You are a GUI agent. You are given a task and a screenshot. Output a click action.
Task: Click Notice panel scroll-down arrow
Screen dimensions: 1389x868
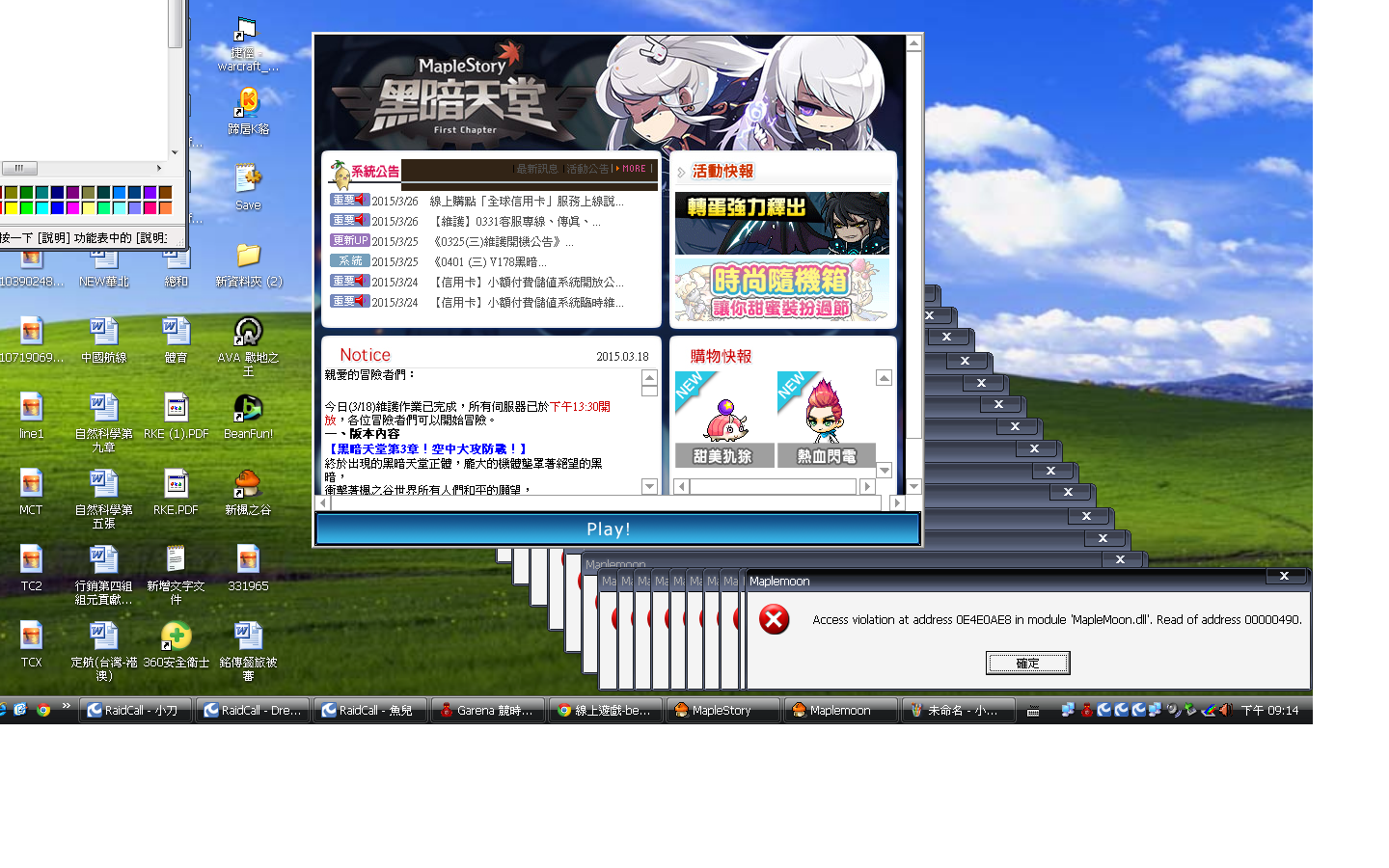pos(649,487)
